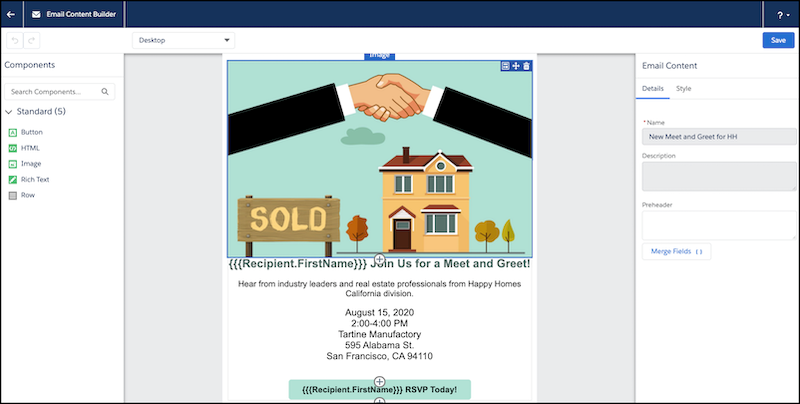Select the HTML component
Viewport: 800px width, 404px height.
pyautogui.click(x=30, y=147)
